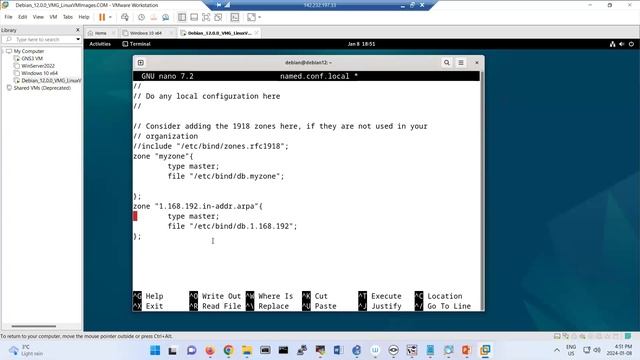Open File Explorer from the taskbar
This screenshot has width=640, height=360.
tap(247, 350)
